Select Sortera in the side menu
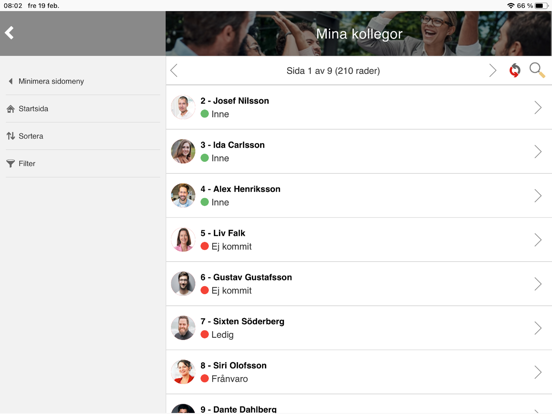 (x=83, y=136)
